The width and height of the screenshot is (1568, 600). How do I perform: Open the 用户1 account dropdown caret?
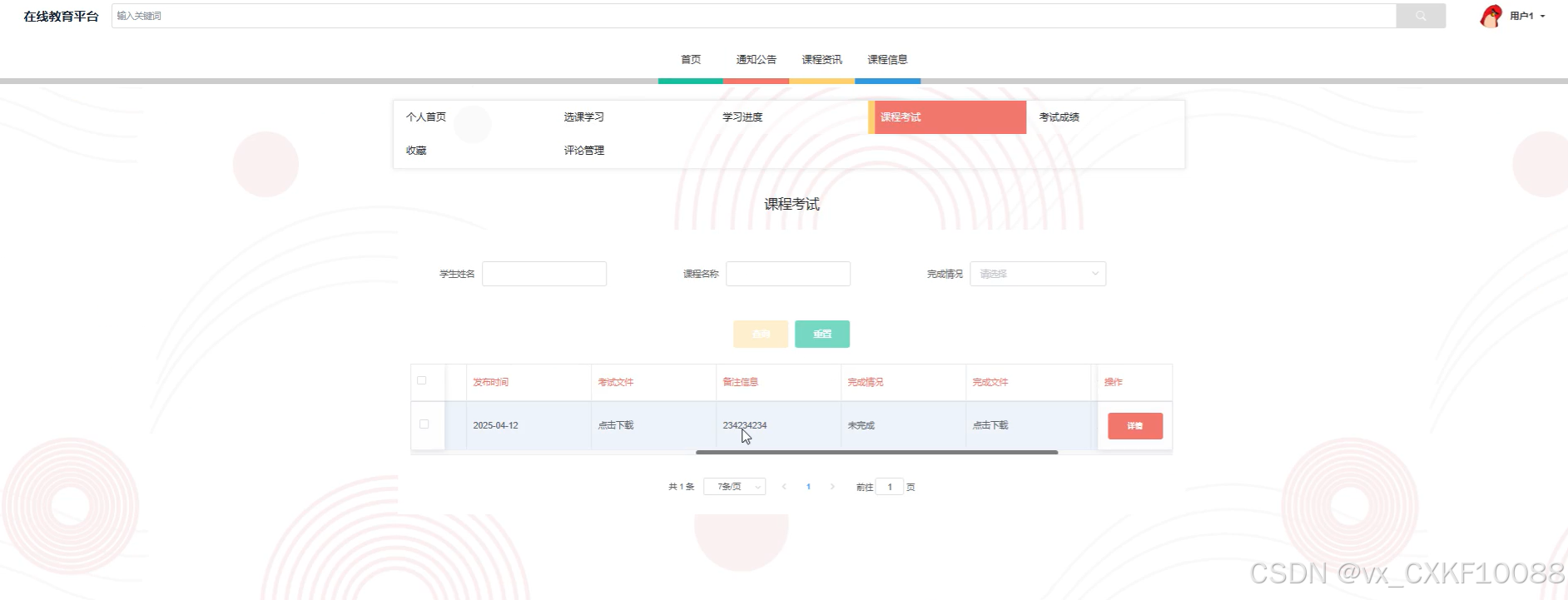click(1543, 16)
